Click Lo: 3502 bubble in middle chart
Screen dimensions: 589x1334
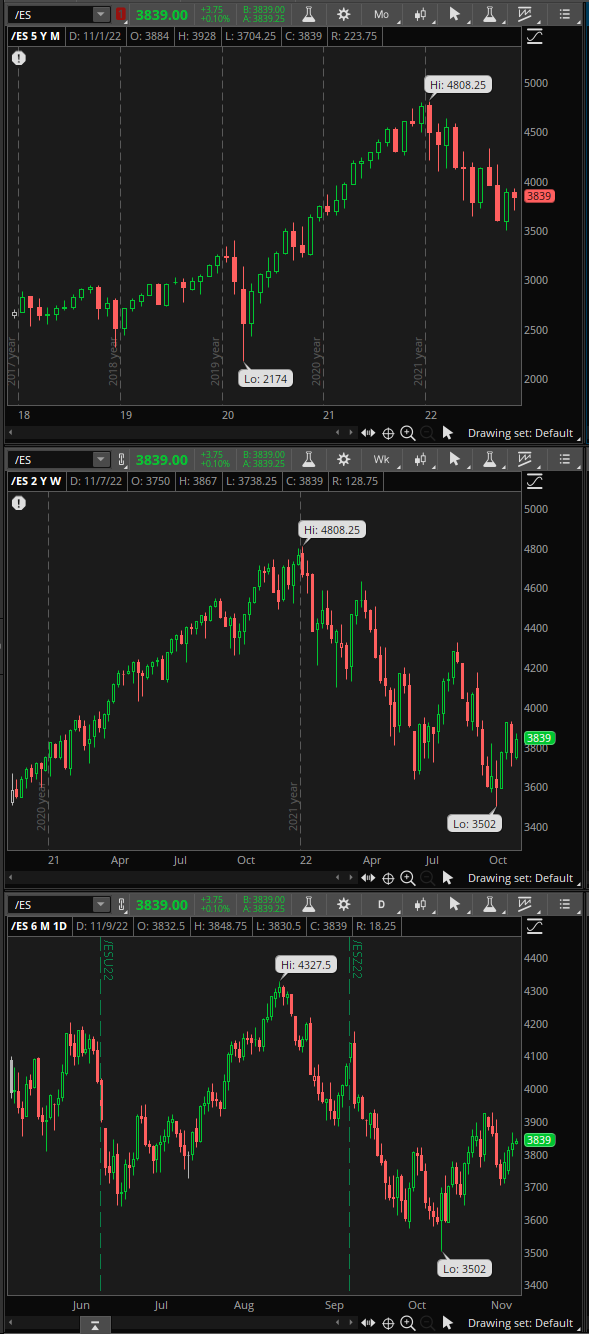coord(474,824)
